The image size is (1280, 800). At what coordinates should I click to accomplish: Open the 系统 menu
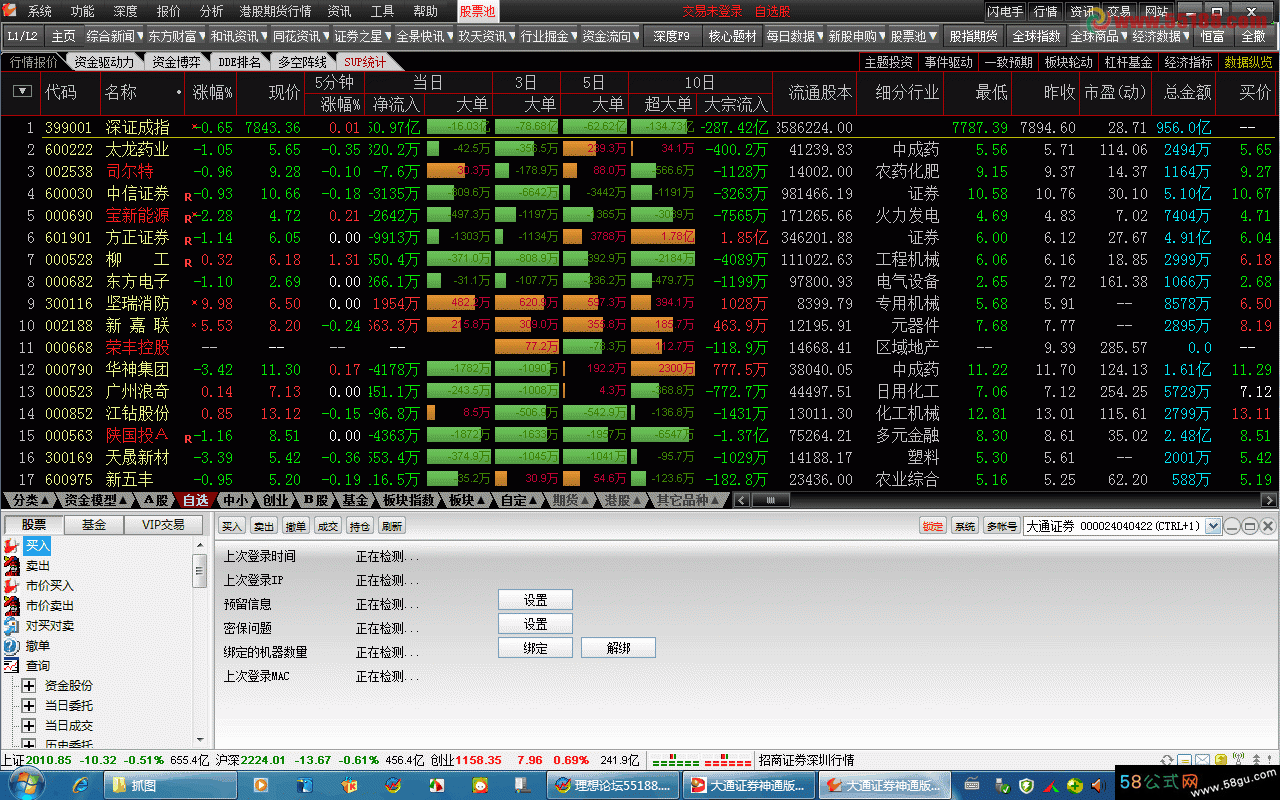click(40, 11)
